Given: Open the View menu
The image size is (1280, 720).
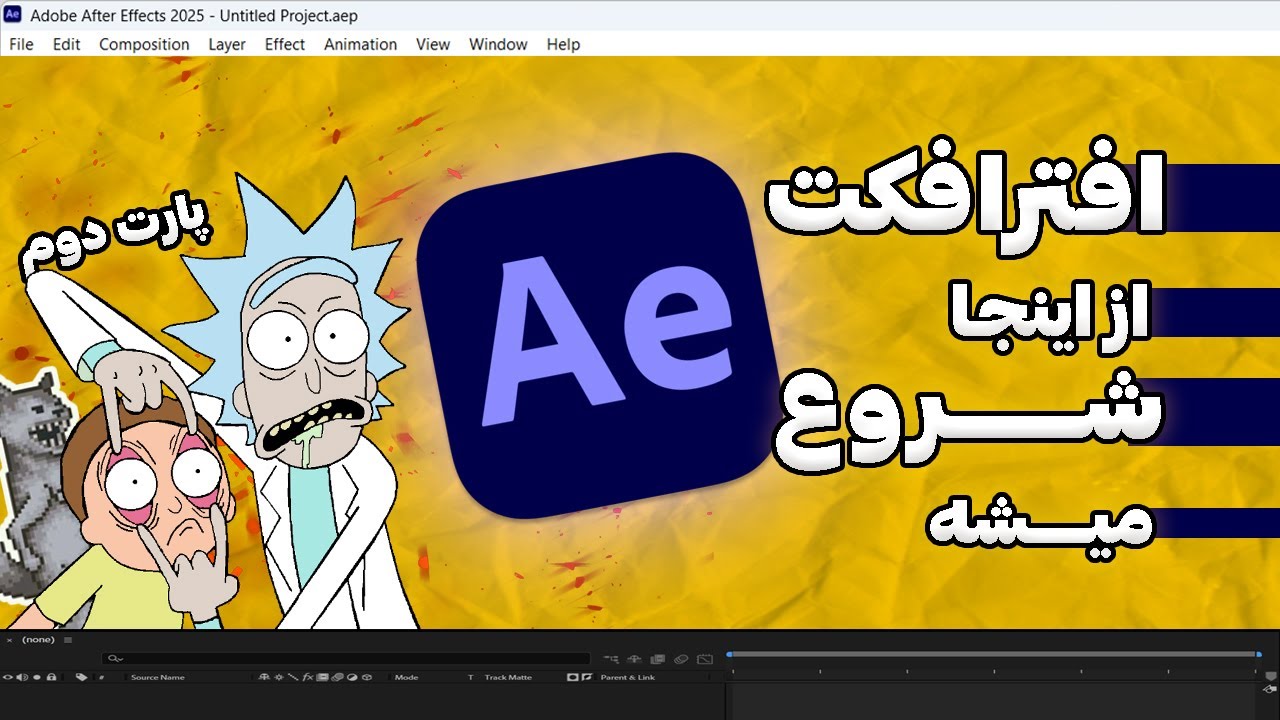Looking at the screenshot, I should pos(433,44).
